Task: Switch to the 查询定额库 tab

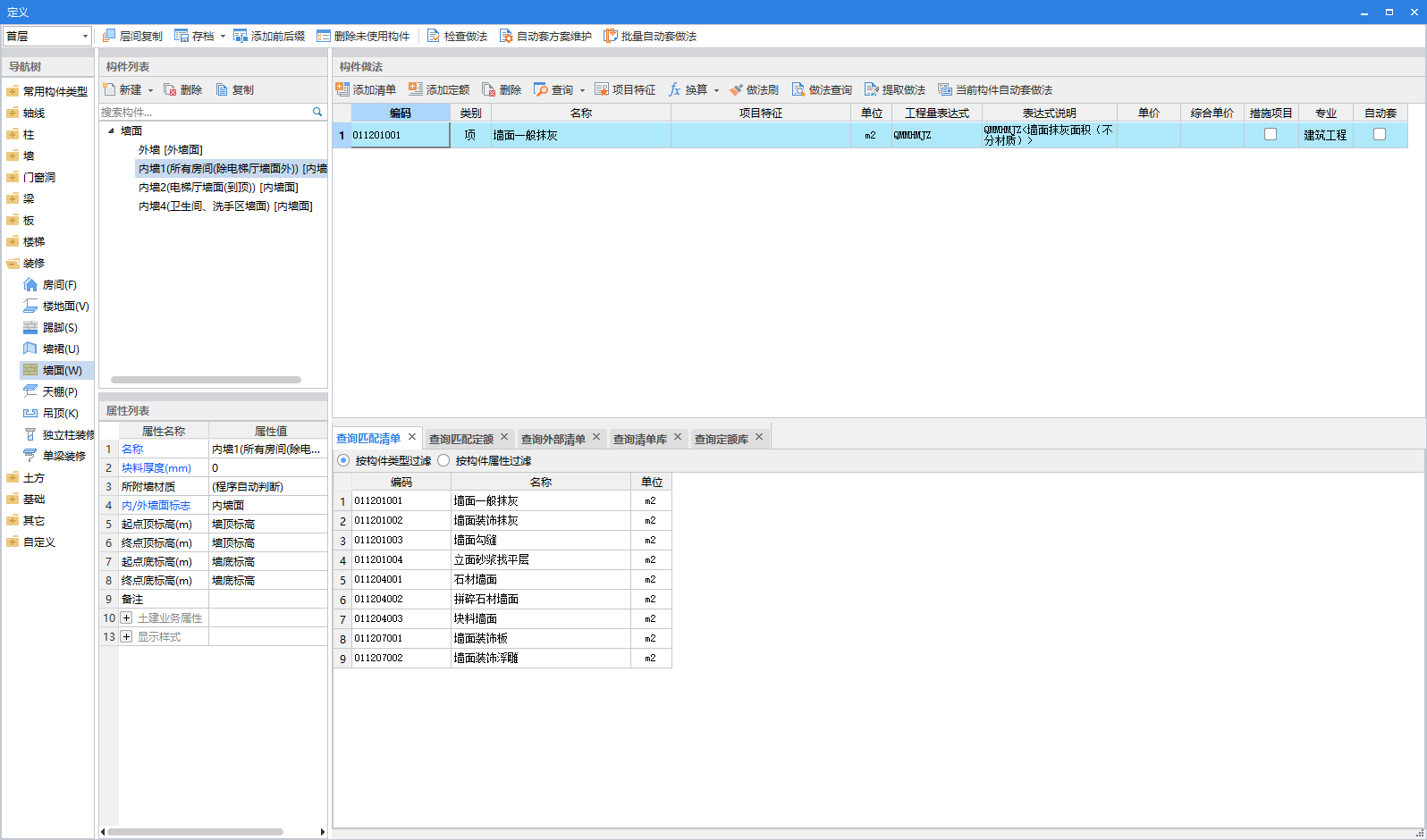Action: point(721,439)
